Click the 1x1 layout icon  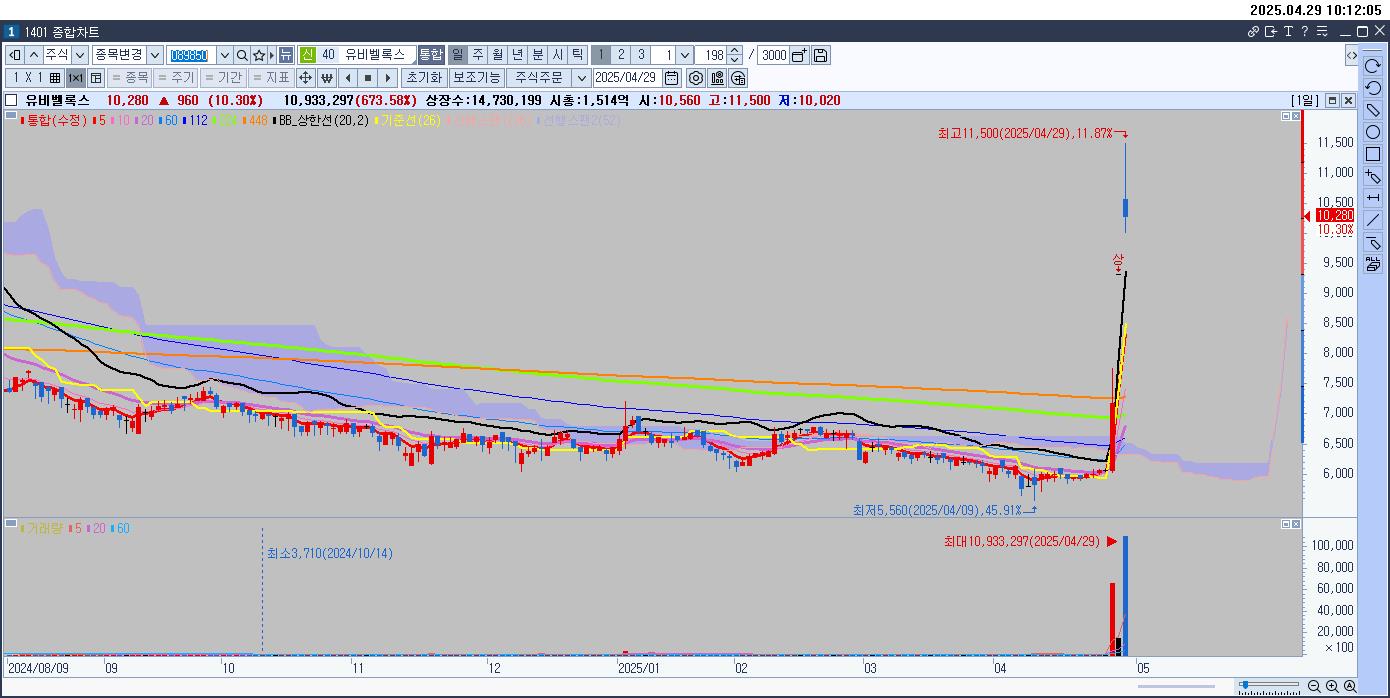click(75, 78)
